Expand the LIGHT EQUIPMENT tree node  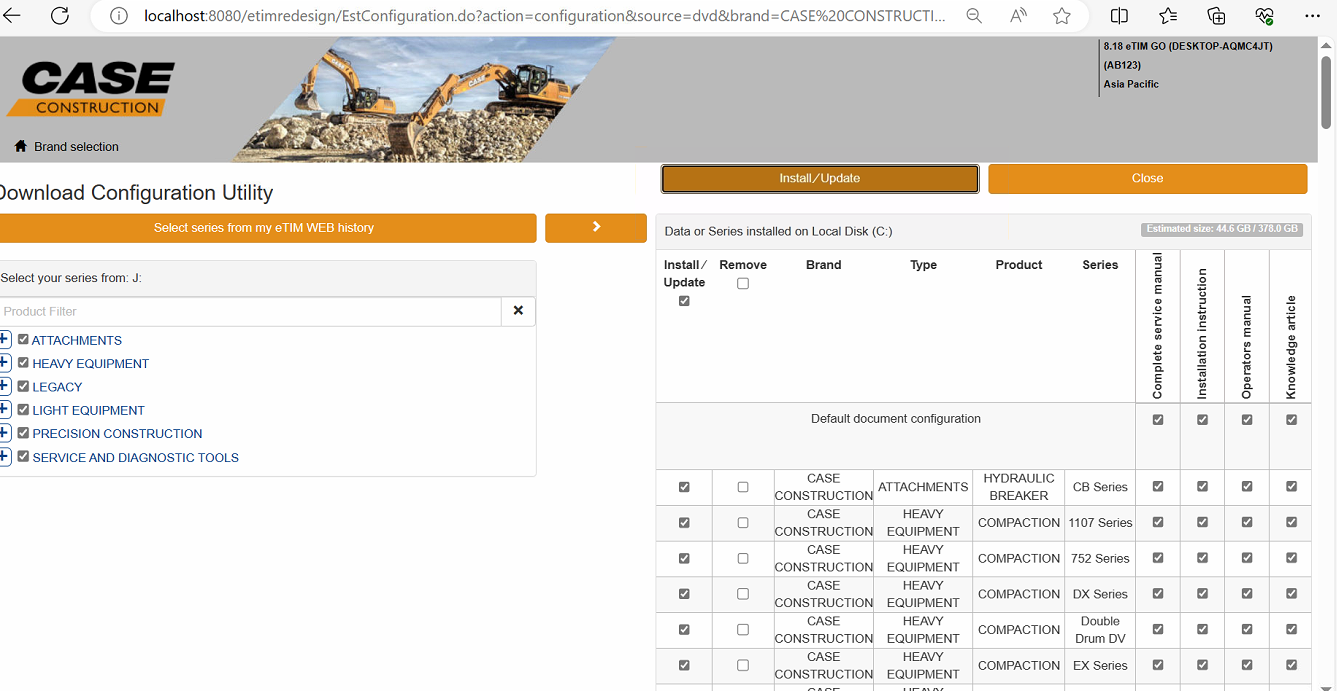(x=5, y=410)
